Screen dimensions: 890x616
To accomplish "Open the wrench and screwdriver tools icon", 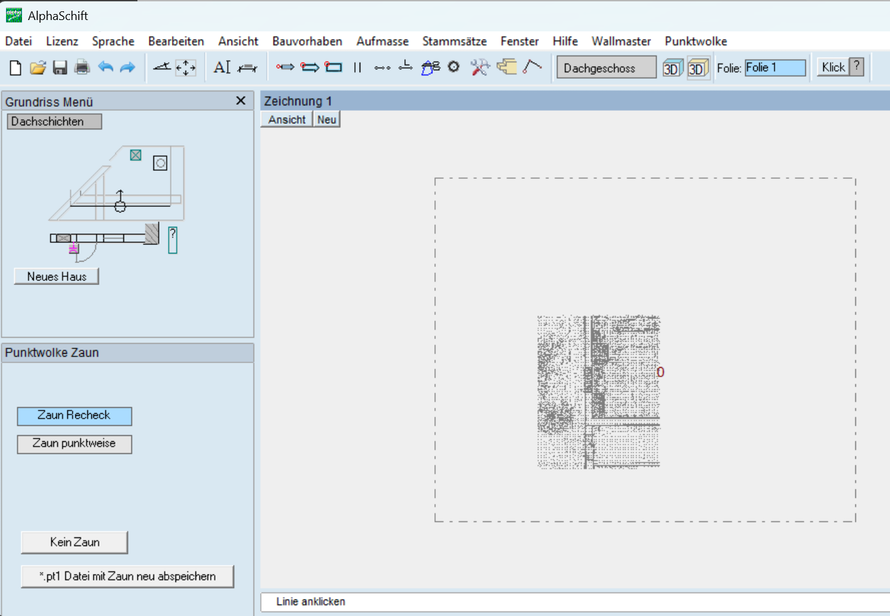I will 480,67.
